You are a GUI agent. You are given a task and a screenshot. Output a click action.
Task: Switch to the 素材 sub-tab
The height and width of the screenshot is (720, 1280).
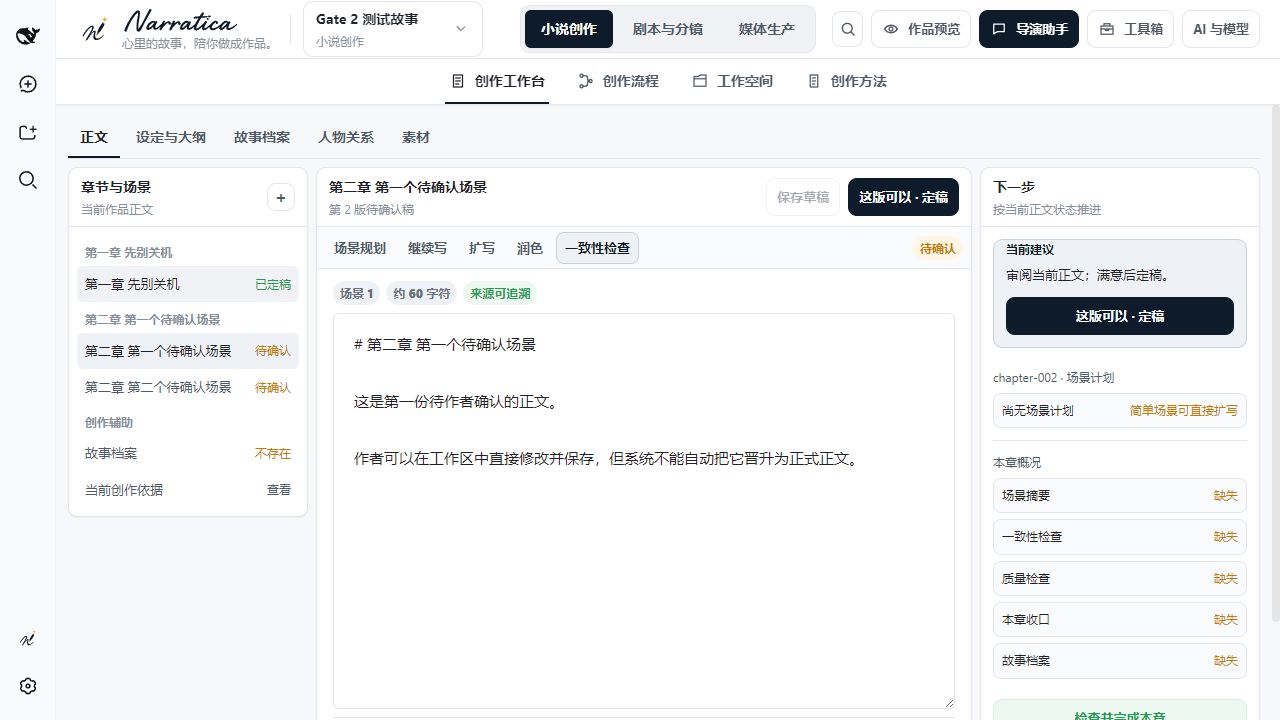click(416, 137)
